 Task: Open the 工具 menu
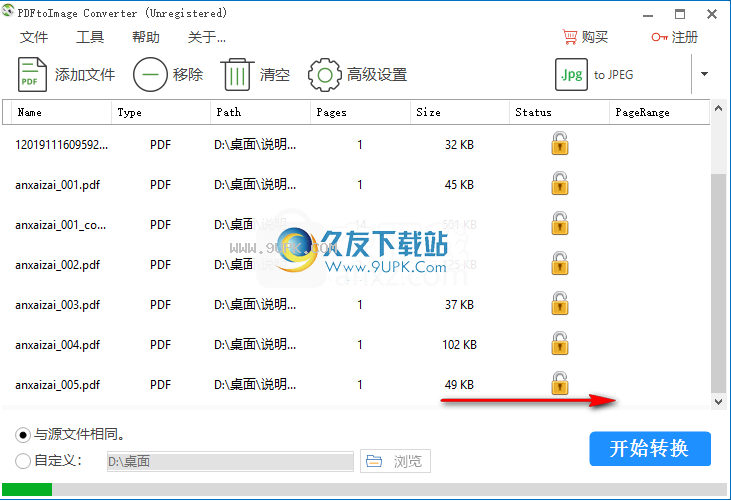coord(90,37)
